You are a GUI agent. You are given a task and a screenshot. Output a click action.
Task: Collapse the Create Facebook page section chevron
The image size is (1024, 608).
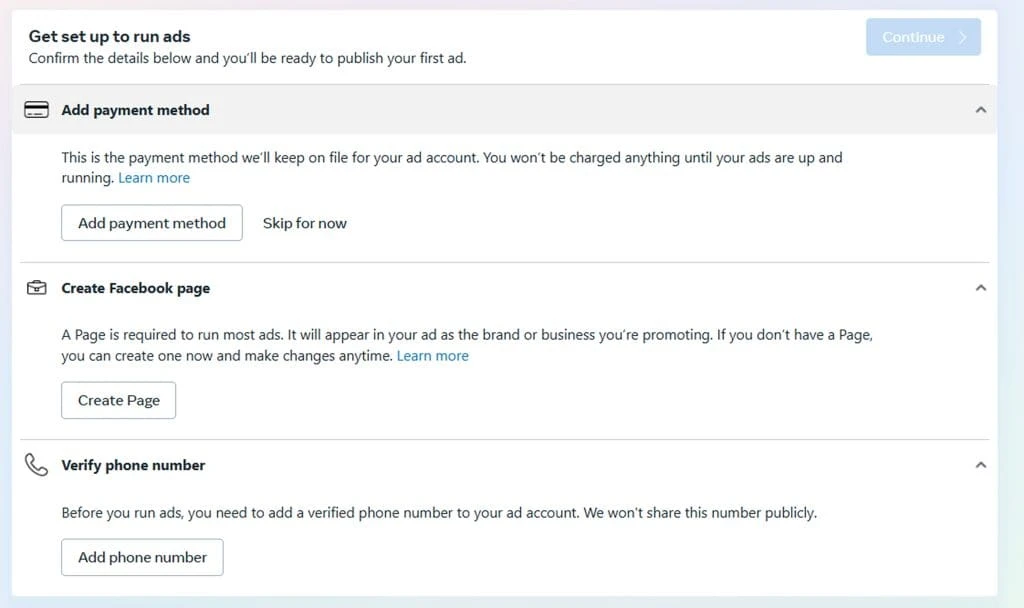980,287
